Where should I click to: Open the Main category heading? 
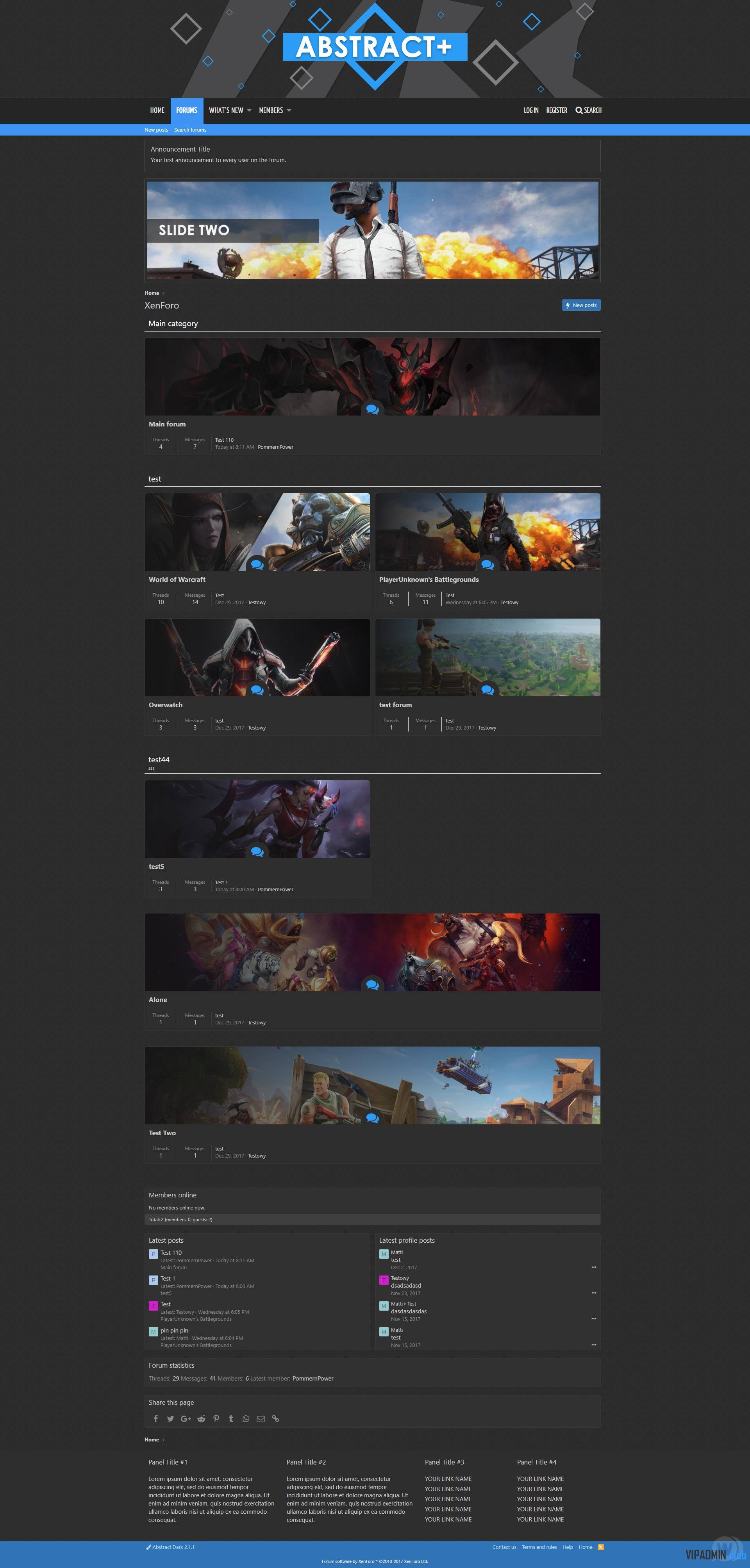[x=173, y=323]
